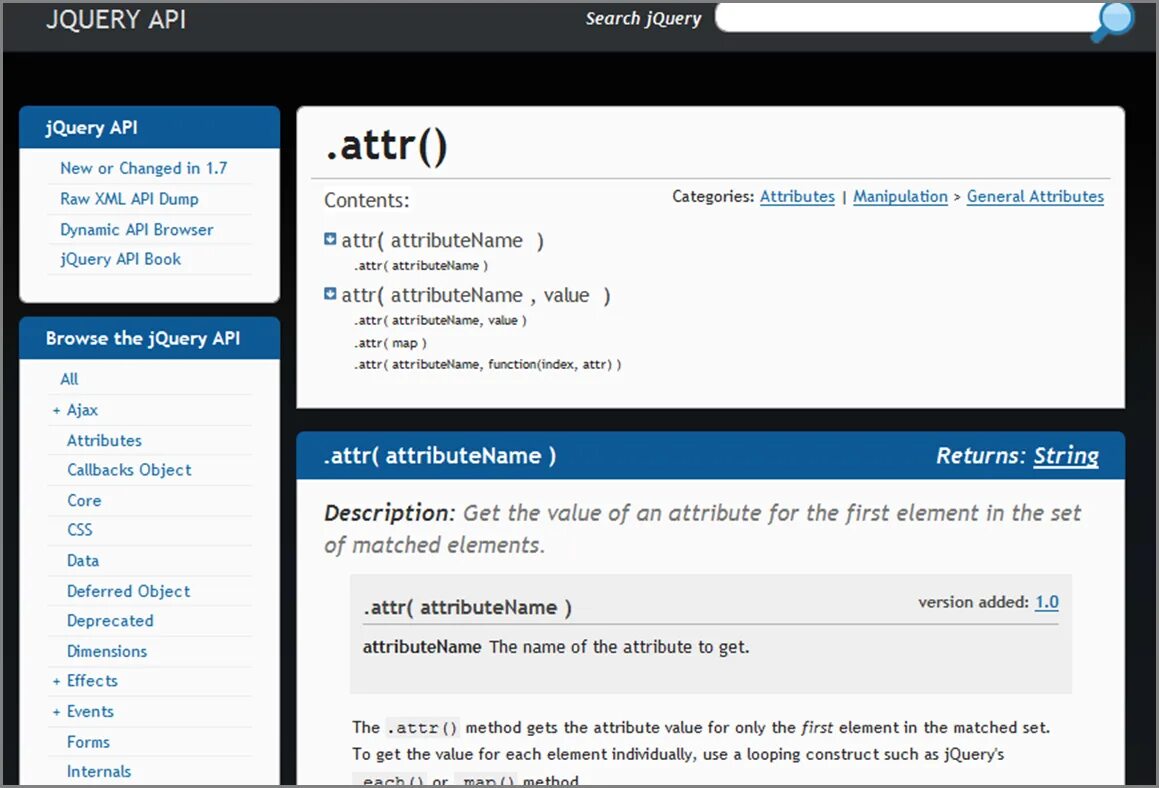
Task: Click the Browse the jQuery API header
Action: click(x=149, y=338)
